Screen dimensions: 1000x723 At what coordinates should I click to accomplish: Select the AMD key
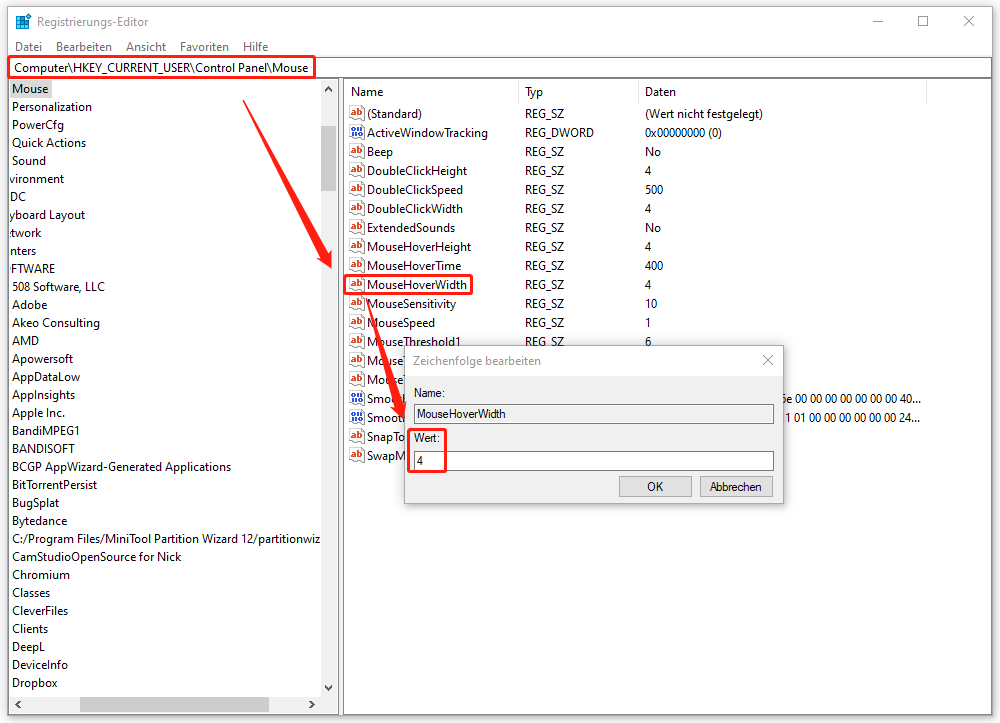point(25,340)
